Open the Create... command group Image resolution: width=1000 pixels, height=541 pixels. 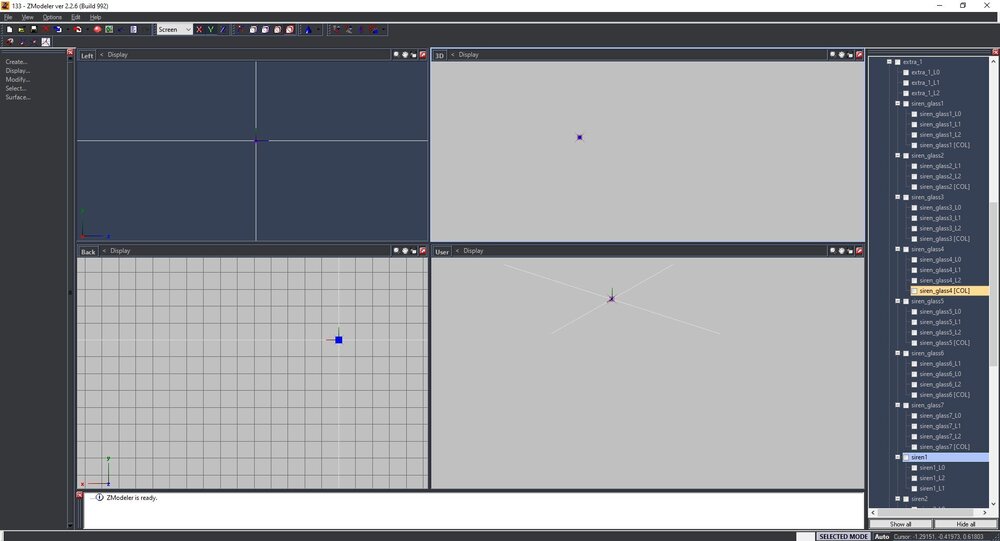[17, 62]
